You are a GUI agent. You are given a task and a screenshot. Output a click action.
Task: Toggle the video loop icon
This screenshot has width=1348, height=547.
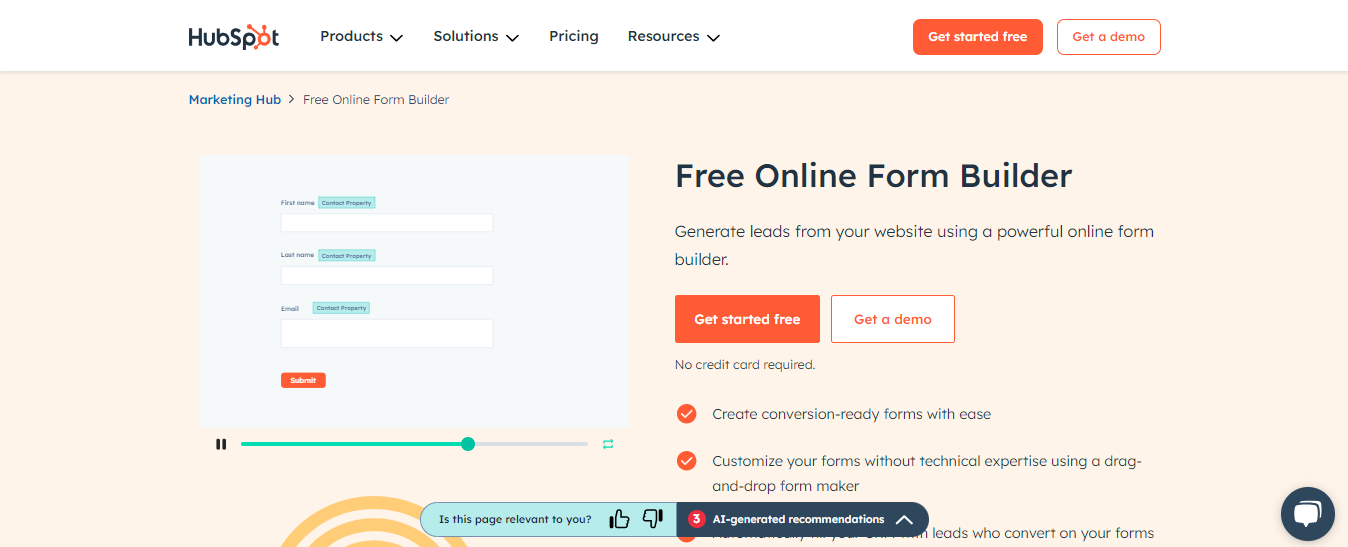[608, 444]
